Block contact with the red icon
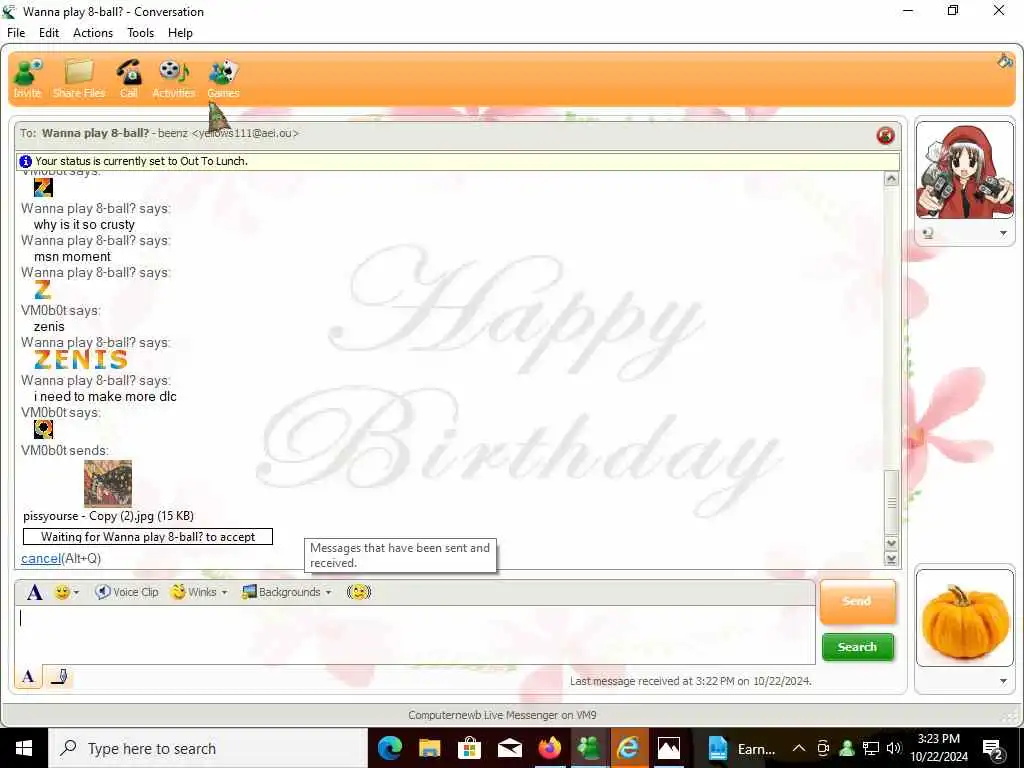The width and height of the screenshot is (1024, 768). coord(886,135)
